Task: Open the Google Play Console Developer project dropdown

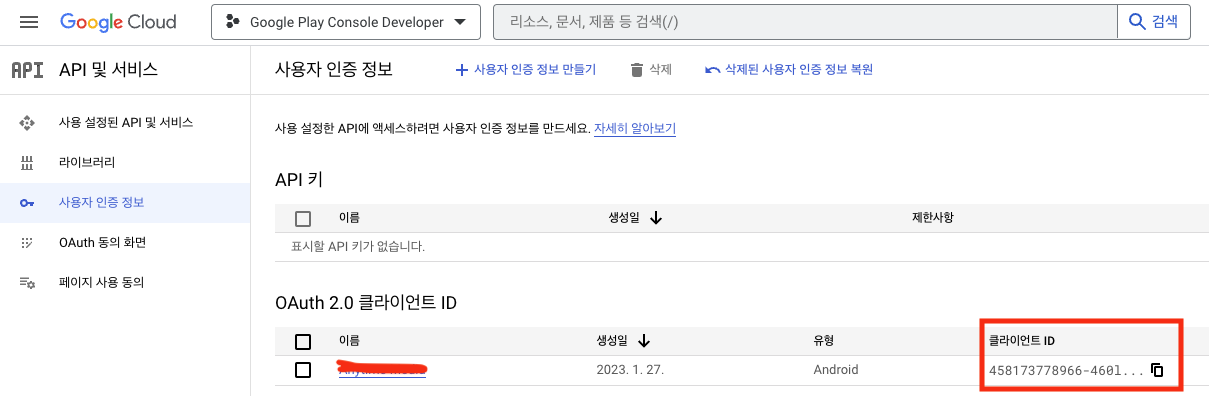Action: pos(345,22)
